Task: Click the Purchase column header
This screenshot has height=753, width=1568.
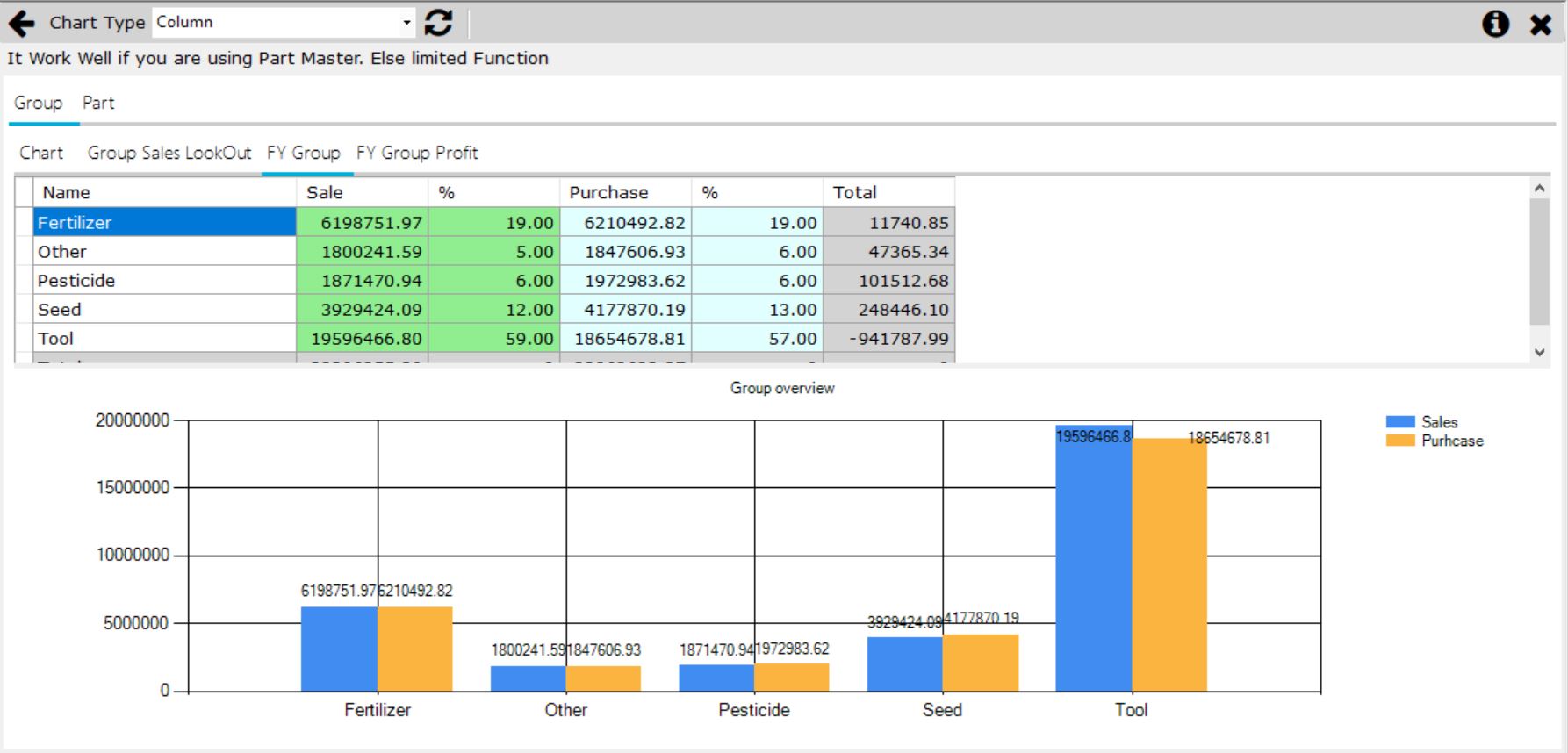Action: (x=624, y=192)
